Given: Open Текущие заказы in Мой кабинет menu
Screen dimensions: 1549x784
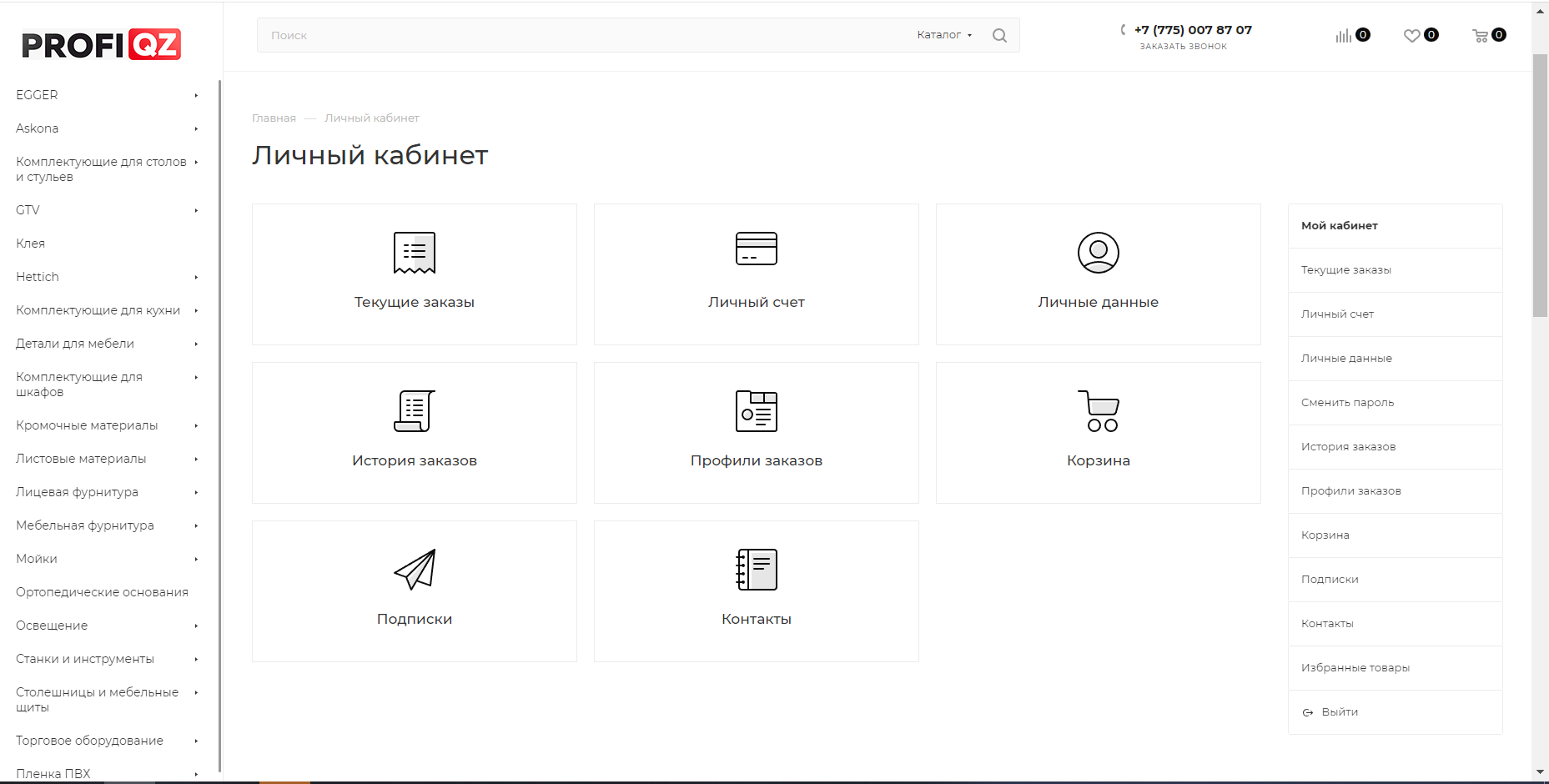Looking at the screenshot, I should [1395, 270].
